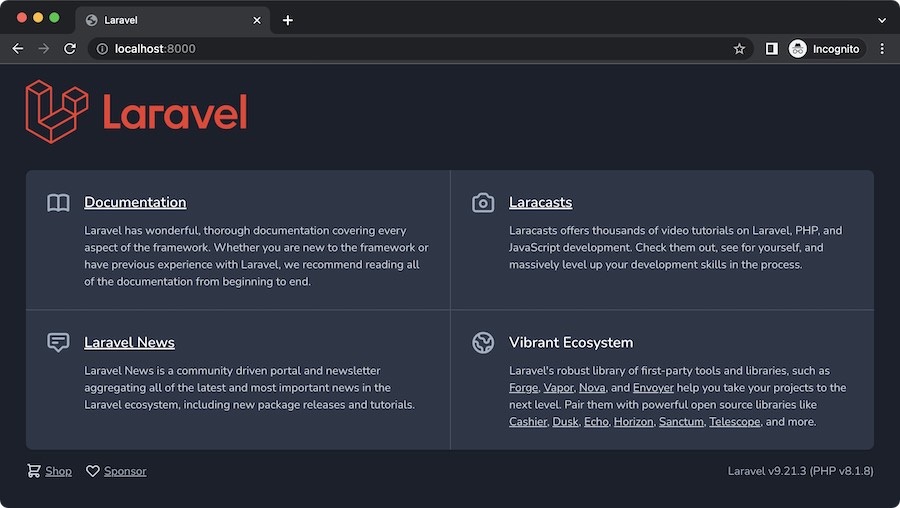
Task: Follow the Forge link
Action: pos(523,387)
